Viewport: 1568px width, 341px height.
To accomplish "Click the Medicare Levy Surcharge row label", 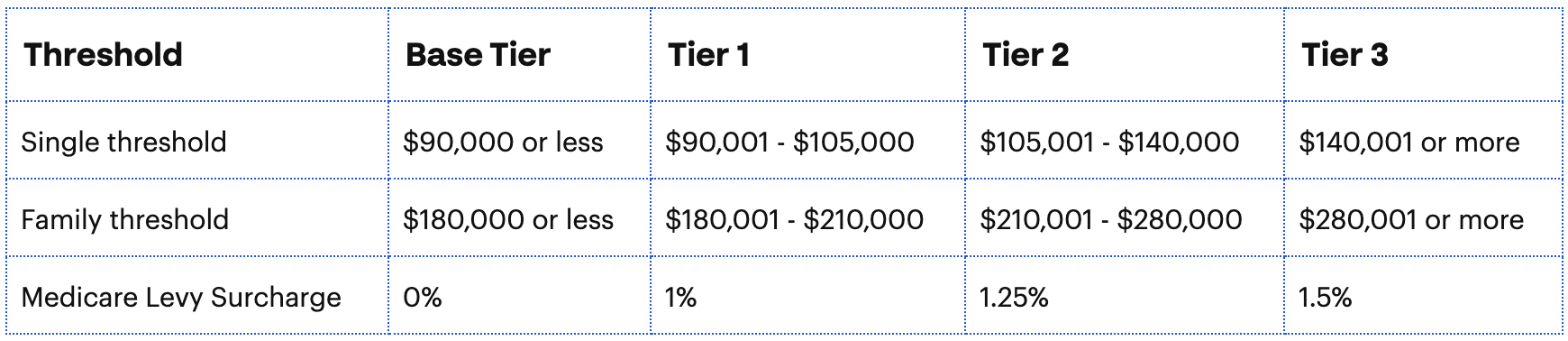I will pyautogui.click(x=197, y=296).
